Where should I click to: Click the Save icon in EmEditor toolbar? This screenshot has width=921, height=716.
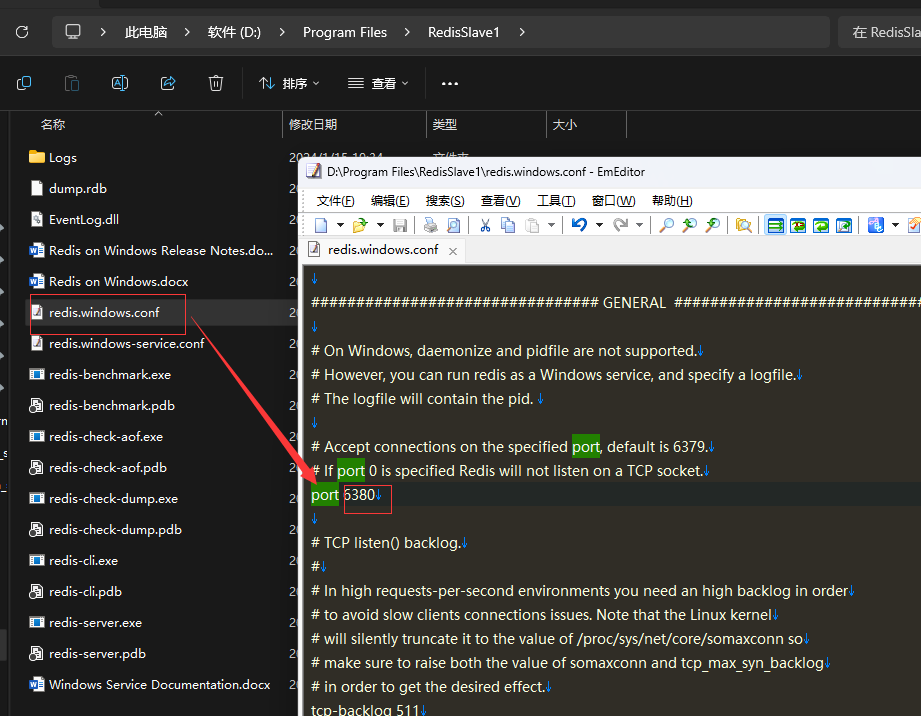[x=400, y=225]
